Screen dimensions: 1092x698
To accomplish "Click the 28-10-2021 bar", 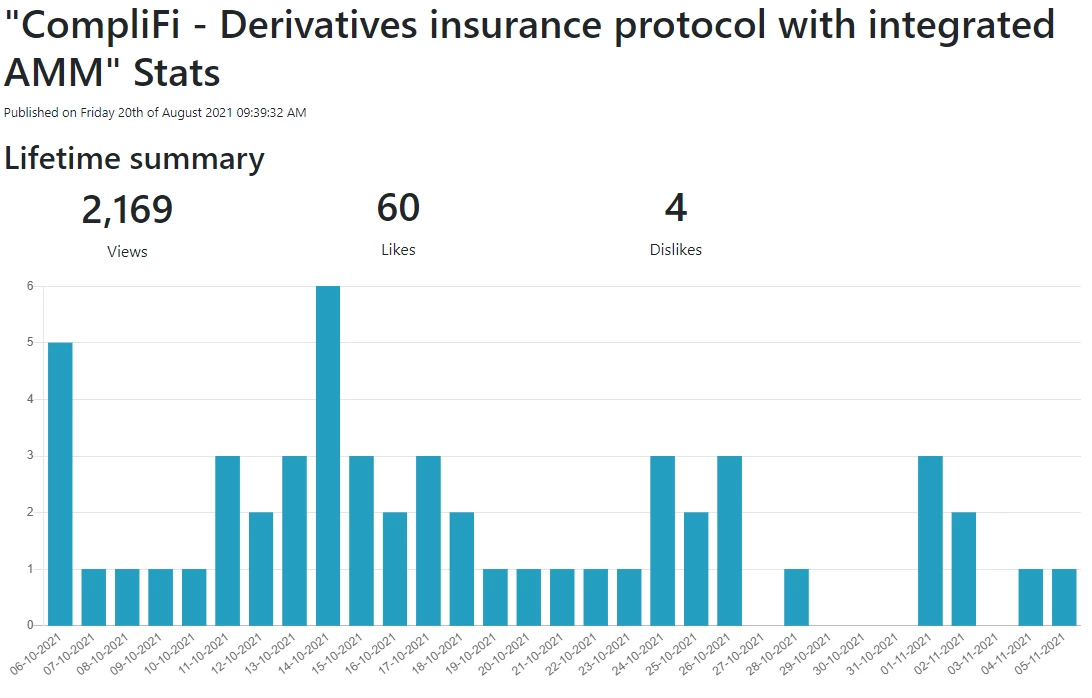I will click(x=797, y=597).
